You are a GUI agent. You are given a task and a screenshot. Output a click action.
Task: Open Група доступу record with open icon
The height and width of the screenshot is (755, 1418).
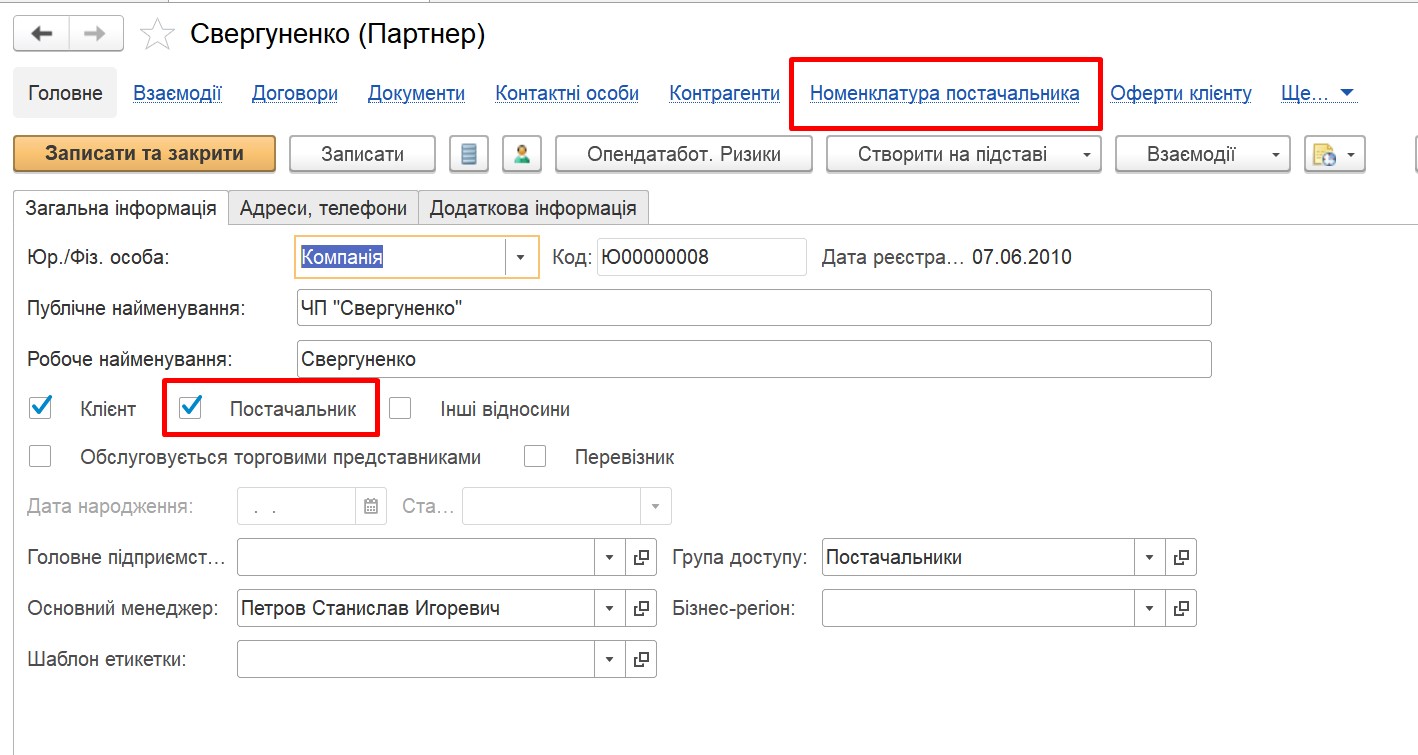1181,557
